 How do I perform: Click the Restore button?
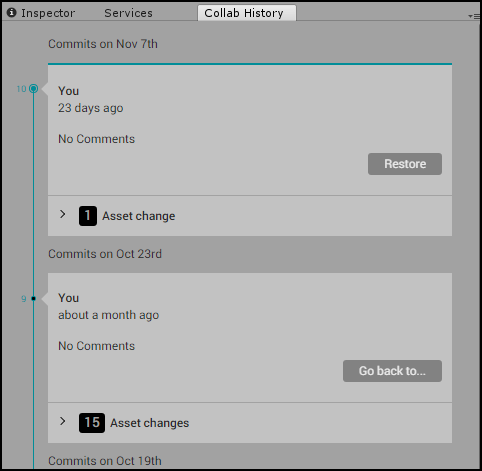point(405,164)
